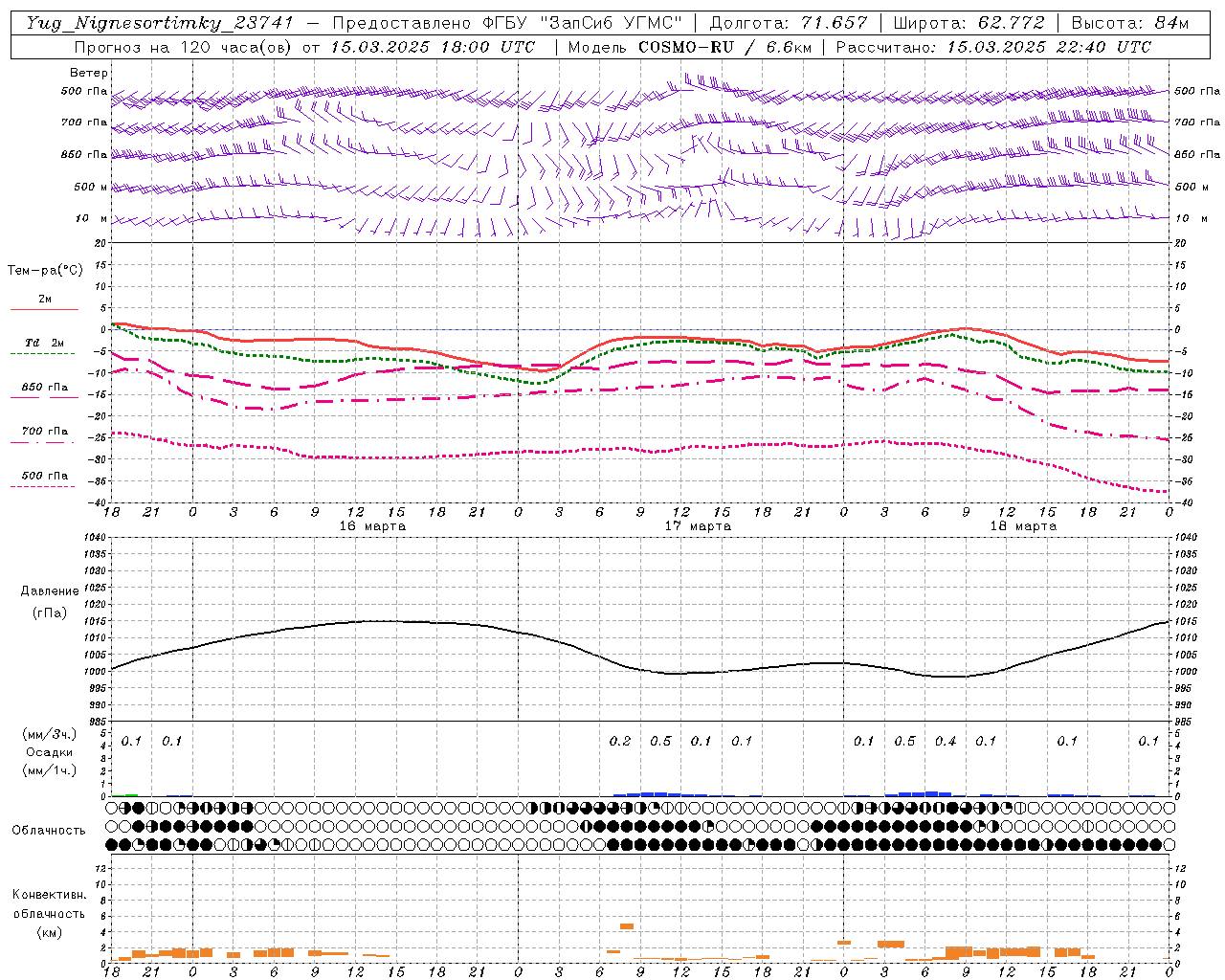Click the Модель COSMO-RU / 6.6км text

point(689,47)
